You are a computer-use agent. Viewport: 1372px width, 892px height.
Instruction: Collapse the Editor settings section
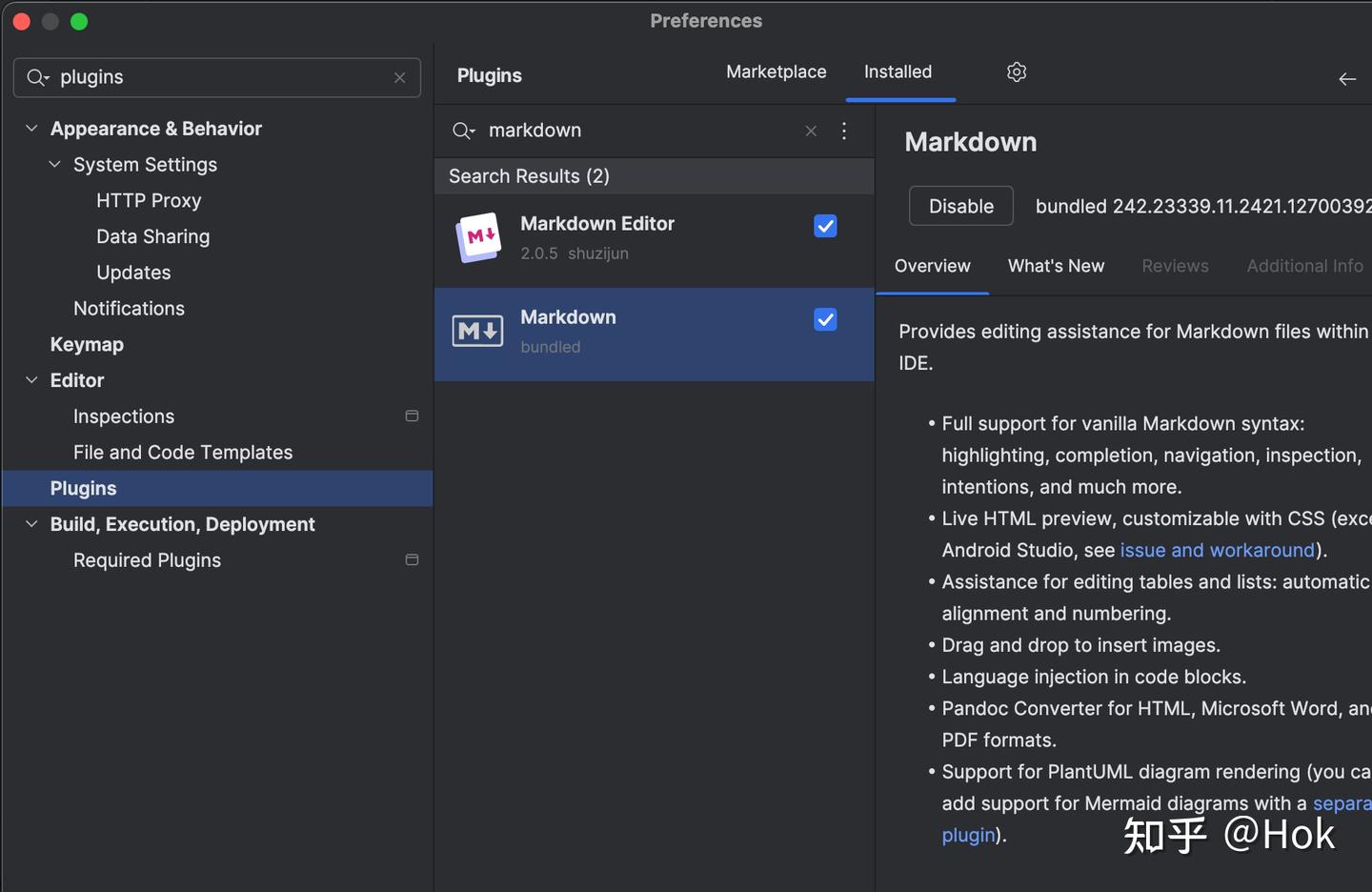point(31,380)
